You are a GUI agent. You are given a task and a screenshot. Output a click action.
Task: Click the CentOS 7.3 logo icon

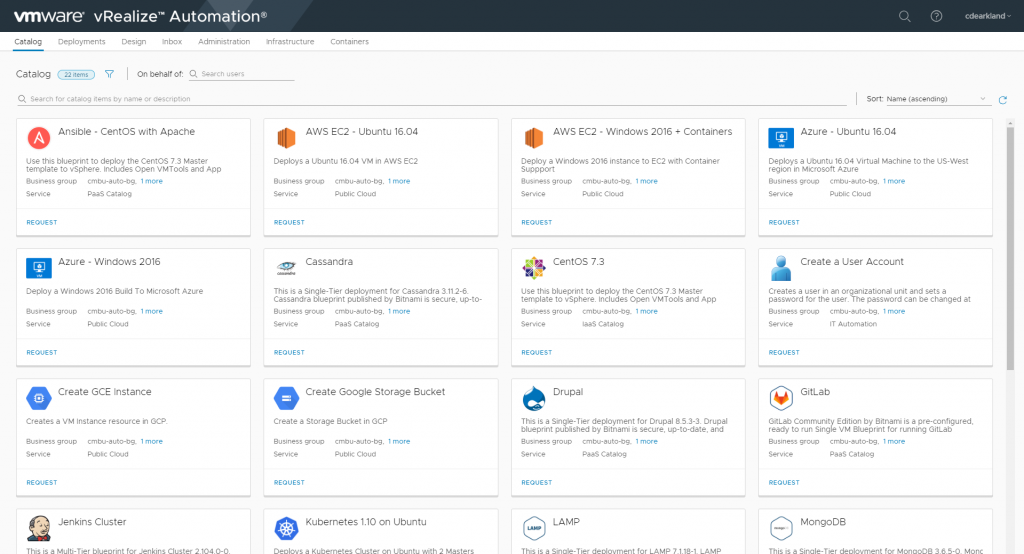click(534, 268)
